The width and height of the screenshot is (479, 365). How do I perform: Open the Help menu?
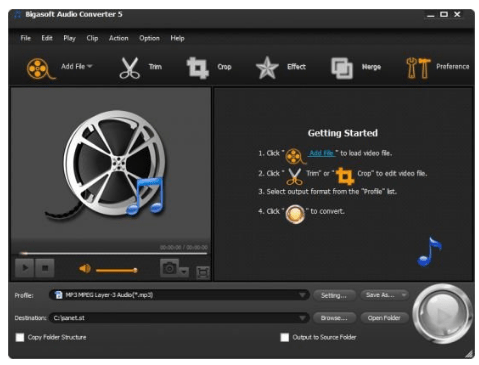coord(177,38)
